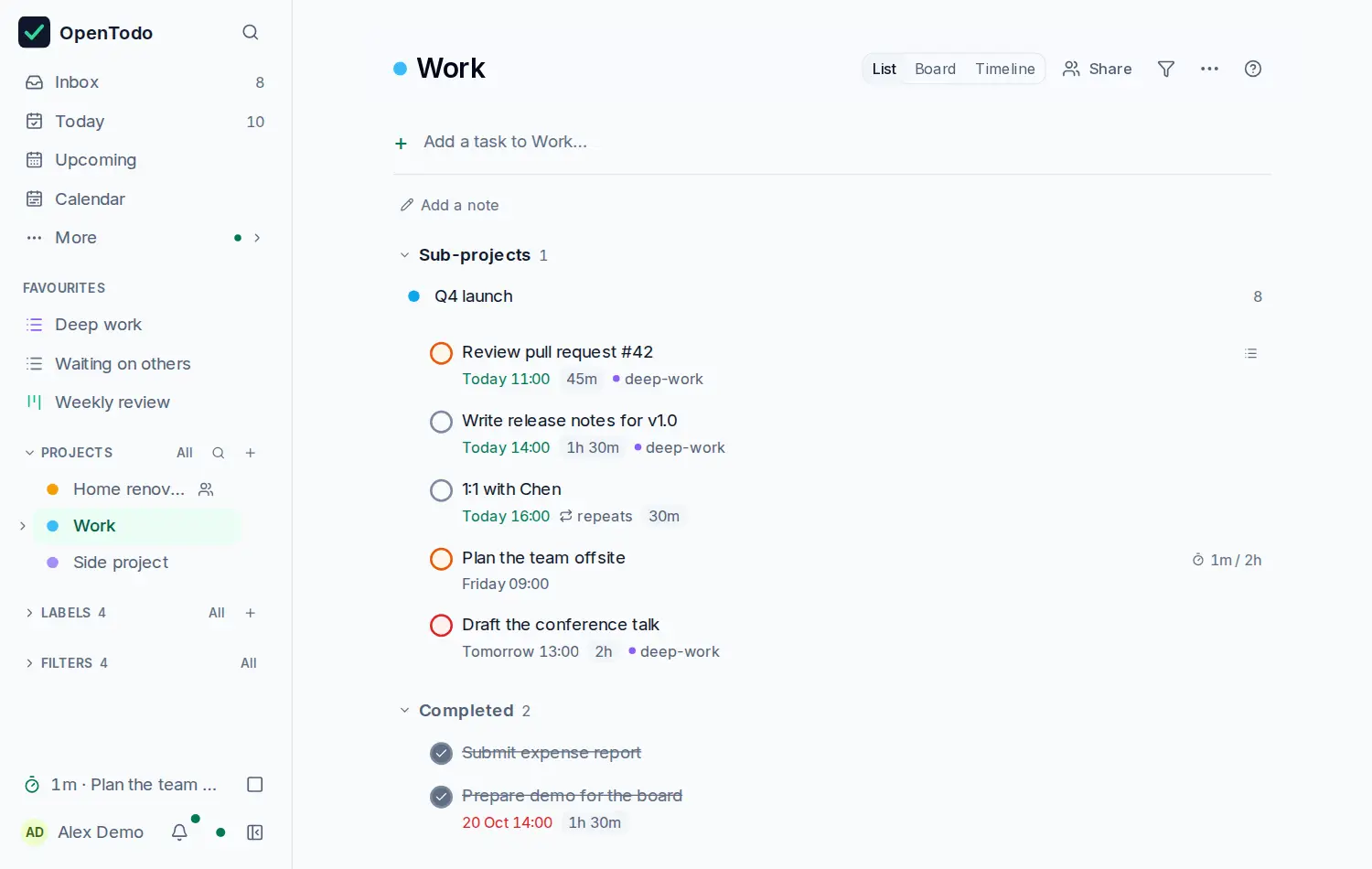This screenshot has width=1372, height=869.
Task: Open the Today view
Action: 145,122
